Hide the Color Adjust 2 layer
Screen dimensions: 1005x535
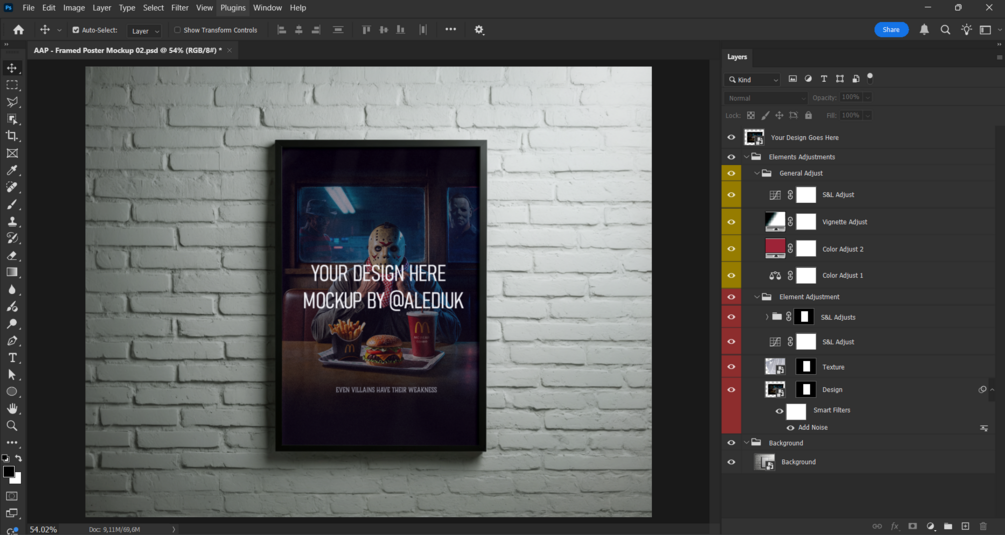[x=731, y=249]
